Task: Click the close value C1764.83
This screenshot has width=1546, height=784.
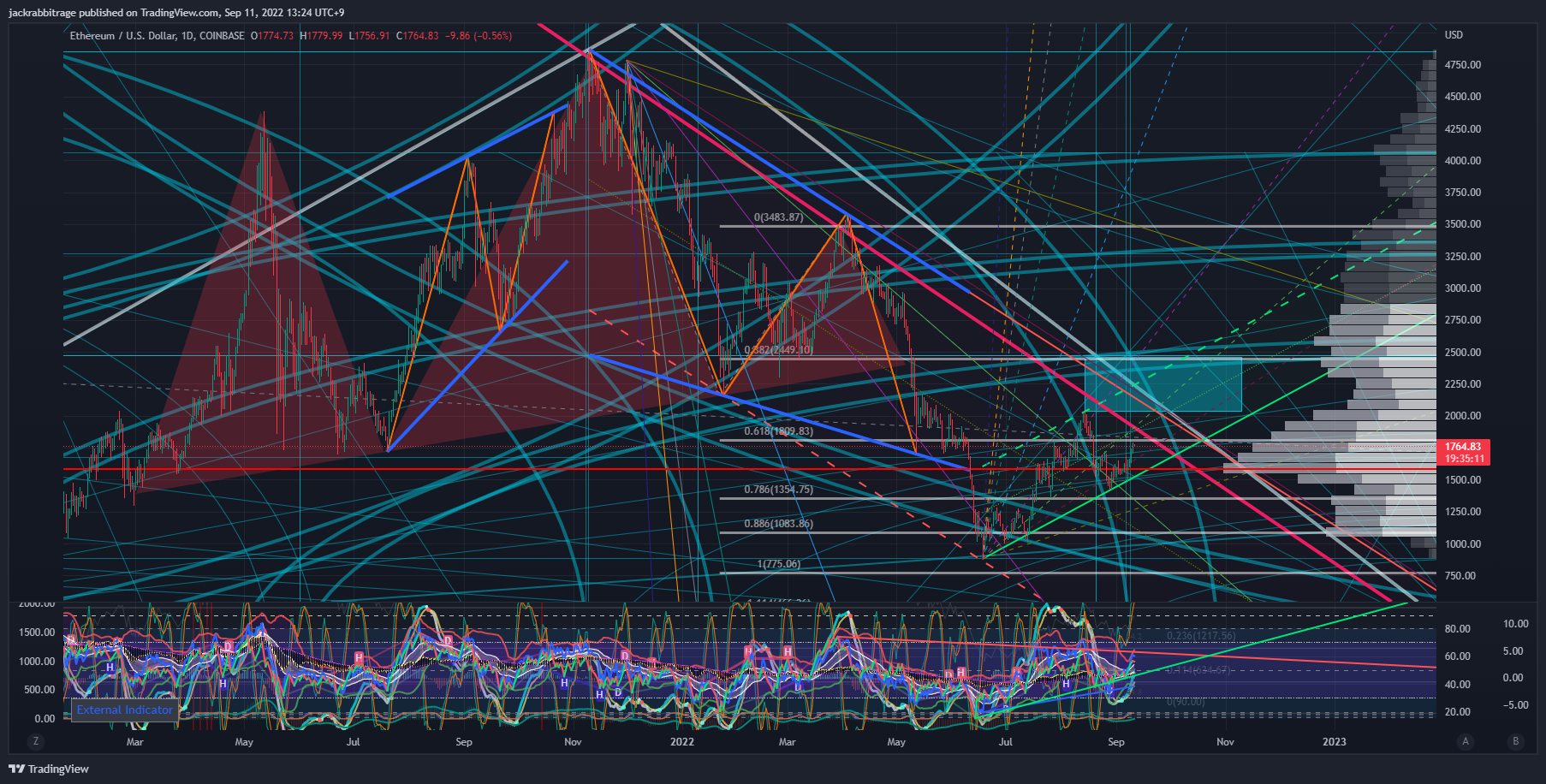Action: pyautogui.click(x=418, y=36)
